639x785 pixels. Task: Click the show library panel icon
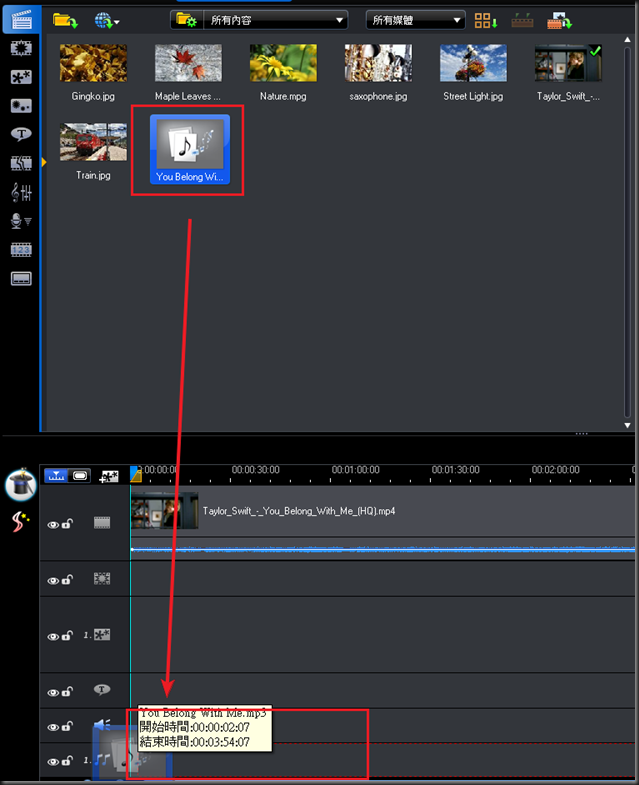522,21
